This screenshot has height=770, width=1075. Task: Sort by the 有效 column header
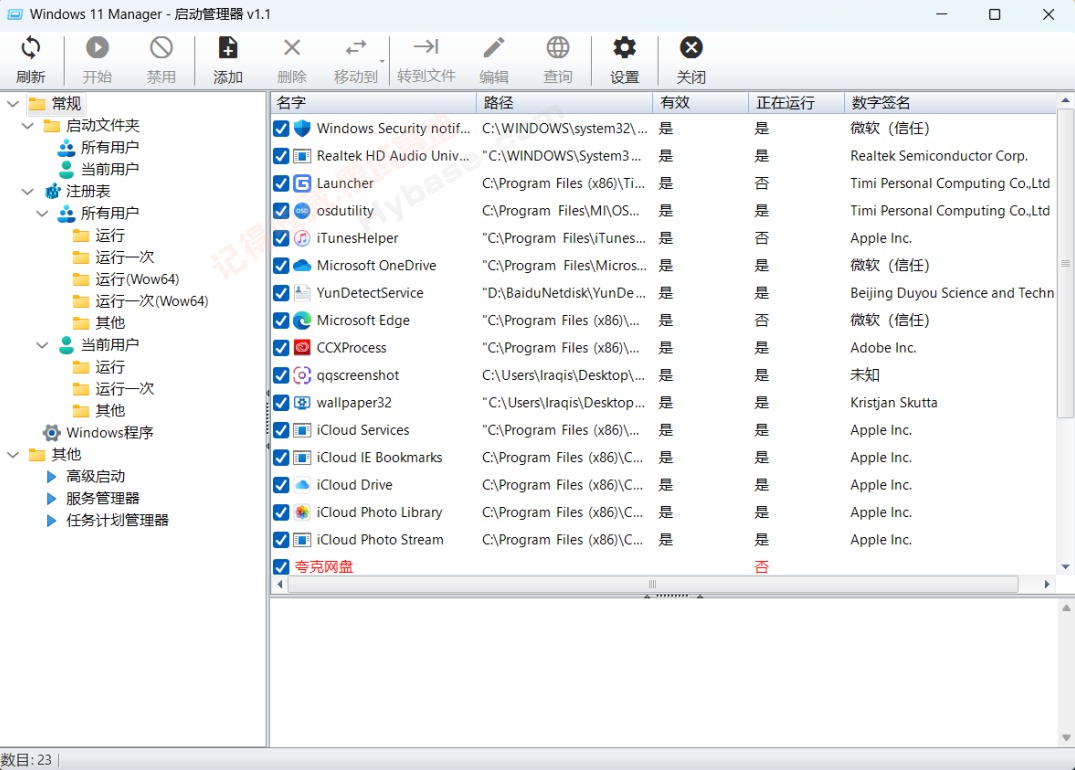pyautogui.click(x=700, y=103)
